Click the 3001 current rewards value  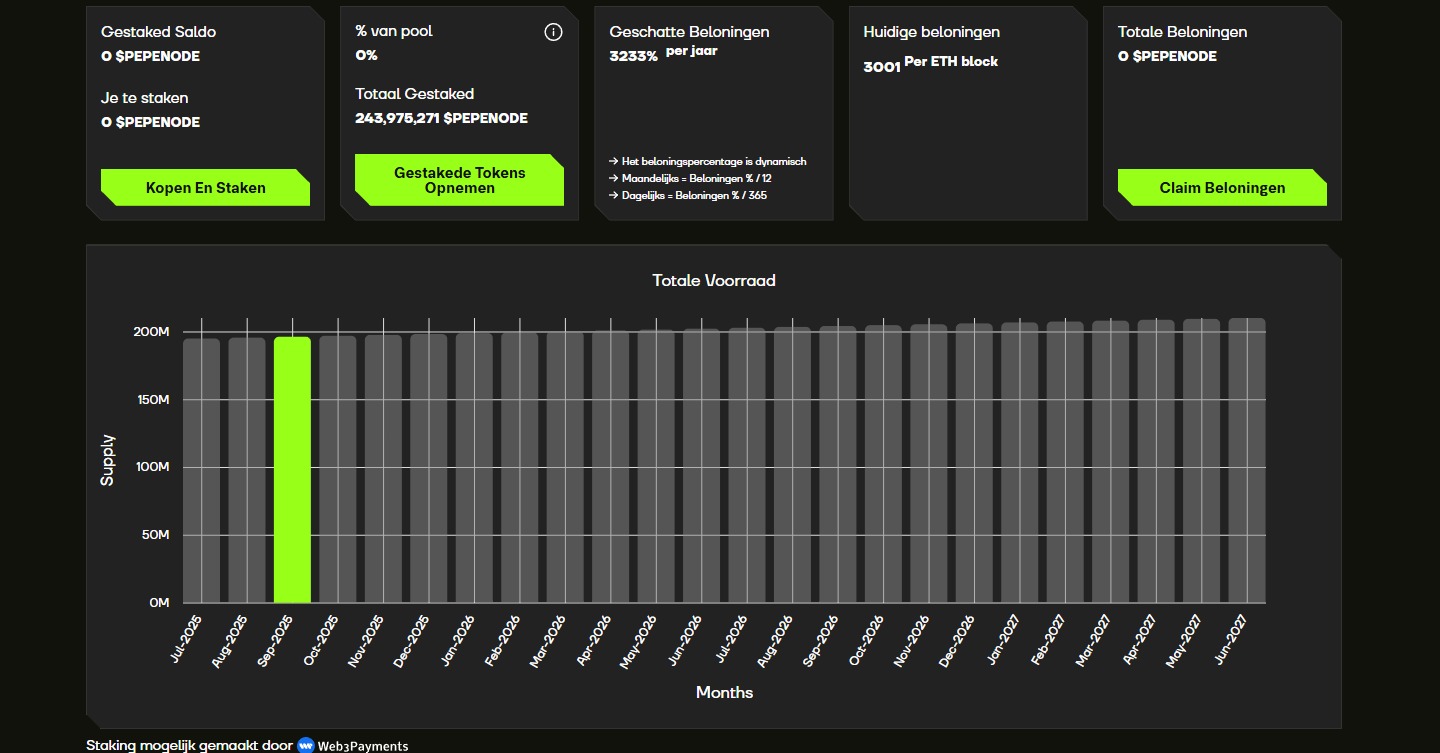coord(882,66)
